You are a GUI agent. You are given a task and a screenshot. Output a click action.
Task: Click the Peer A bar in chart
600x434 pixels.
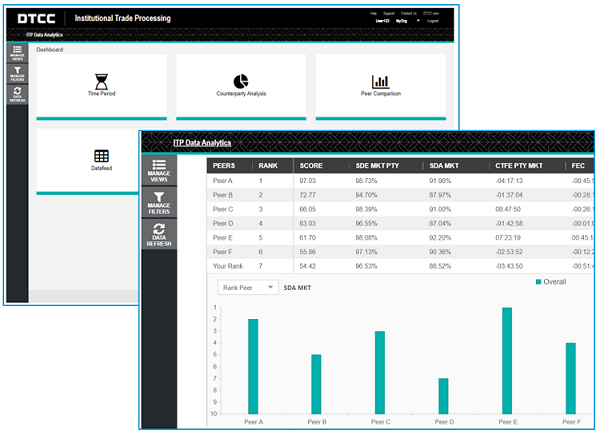pos(253,366)
